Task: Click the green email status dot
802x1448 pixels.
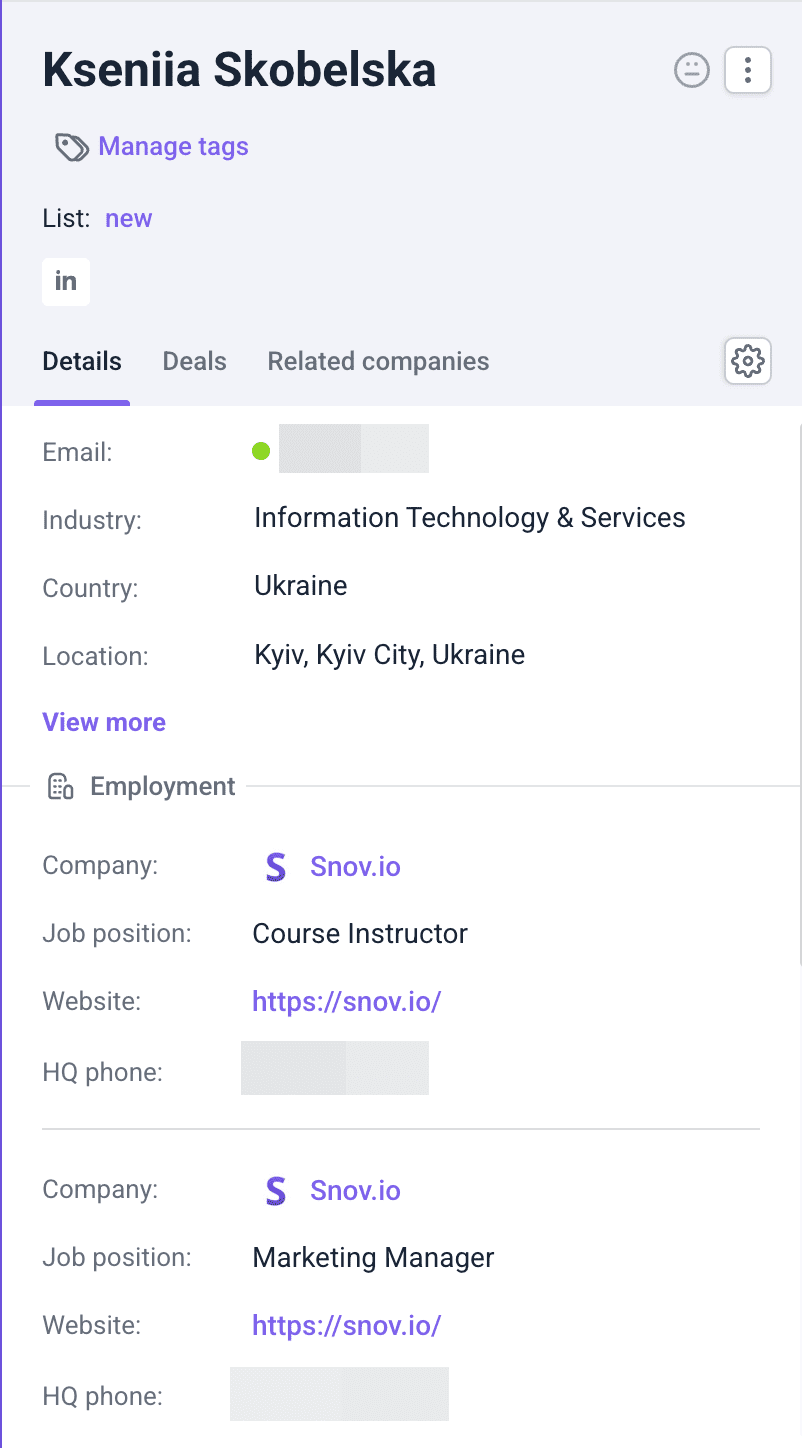Action: point(261,451)
